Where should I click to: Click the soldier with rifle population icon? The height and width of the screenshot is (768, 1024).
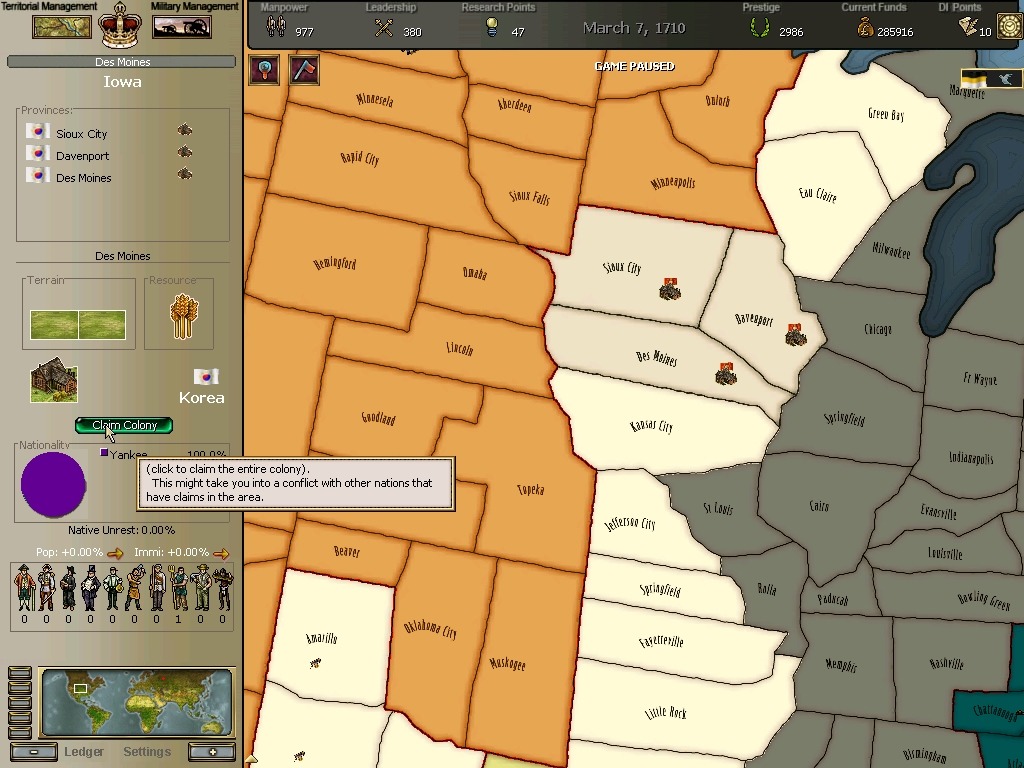157,587
